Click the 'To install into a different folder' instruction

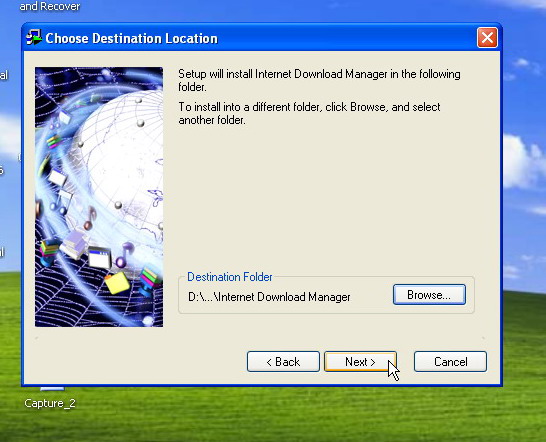pyautogui.click(x=309, y=113)
